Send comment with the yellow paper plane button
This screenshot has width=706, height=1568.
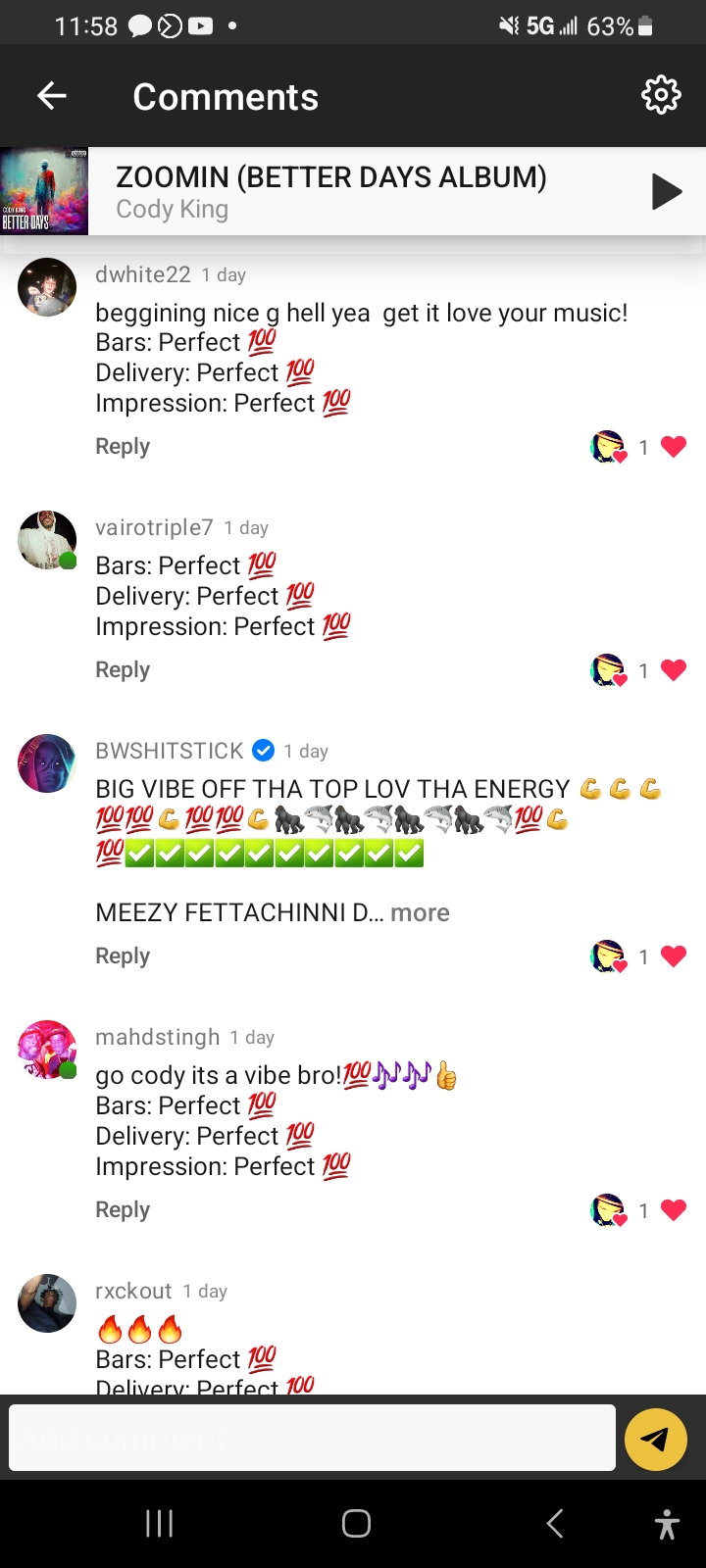click(655, 1439)
